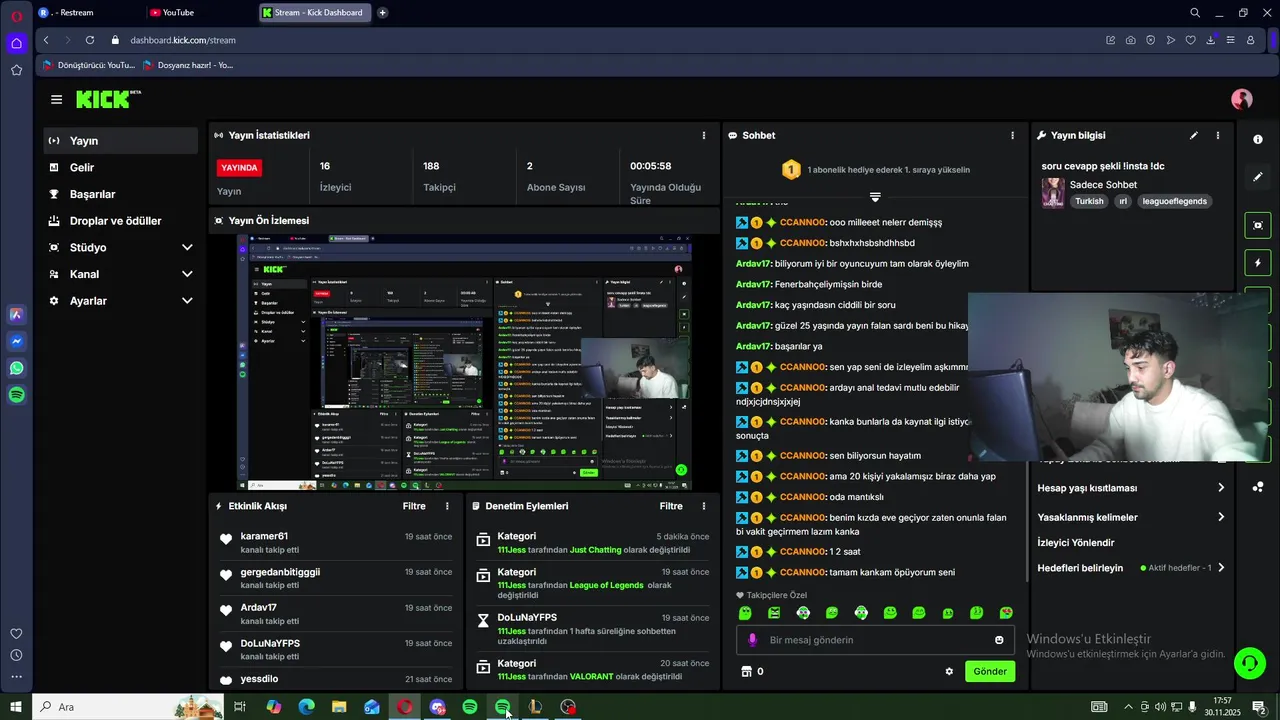
Task: Open Opera downloads icon
Action: tap(1210, 40)
